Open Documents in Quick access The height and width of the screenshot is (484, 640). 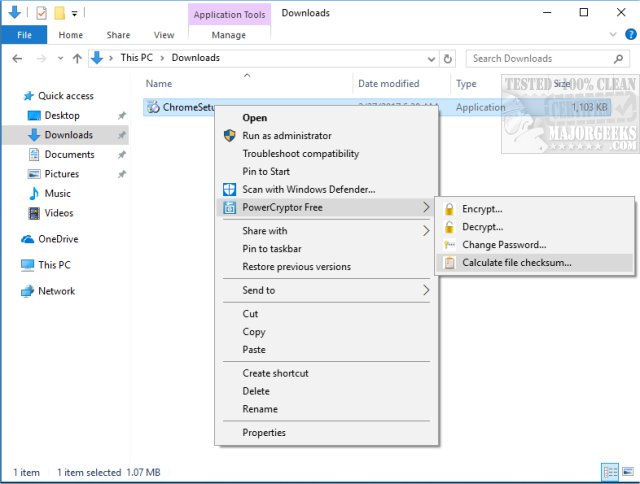coord(69,155)
